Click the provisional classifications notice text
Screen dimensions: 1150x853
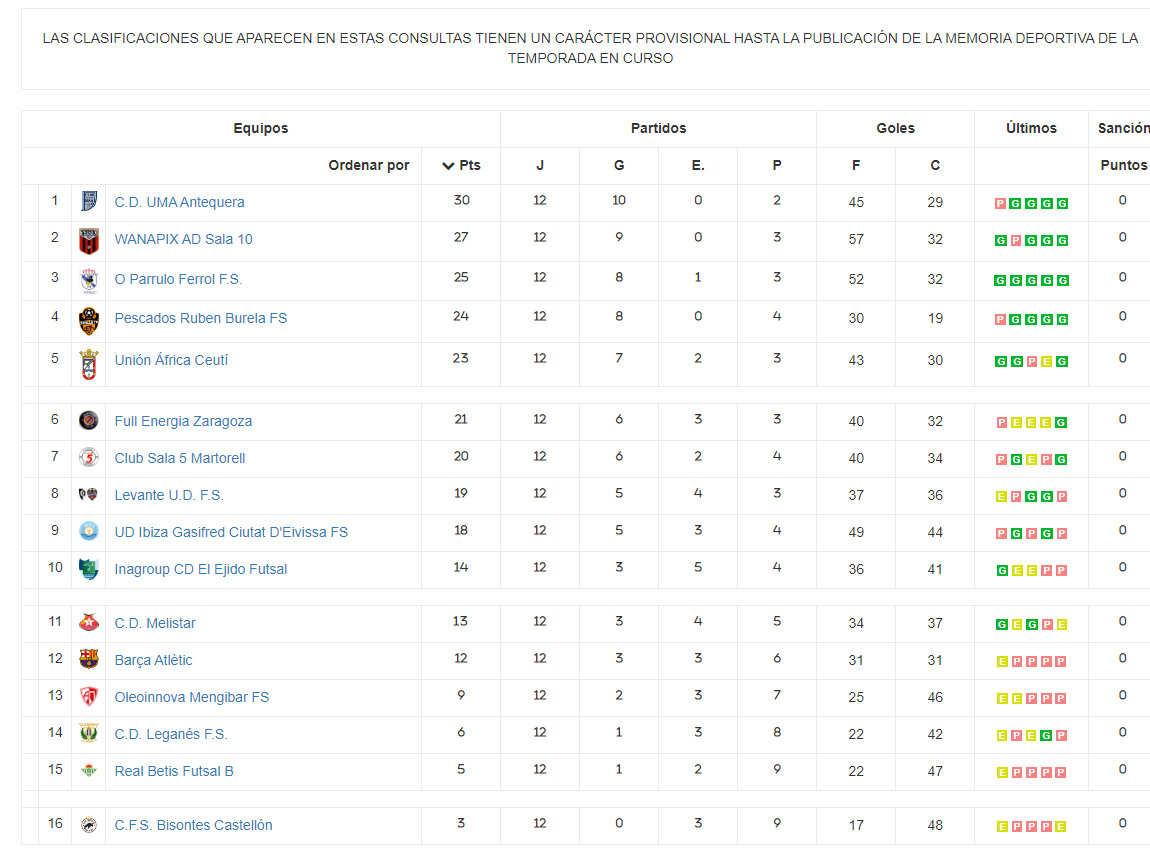(x=590, y=48)
